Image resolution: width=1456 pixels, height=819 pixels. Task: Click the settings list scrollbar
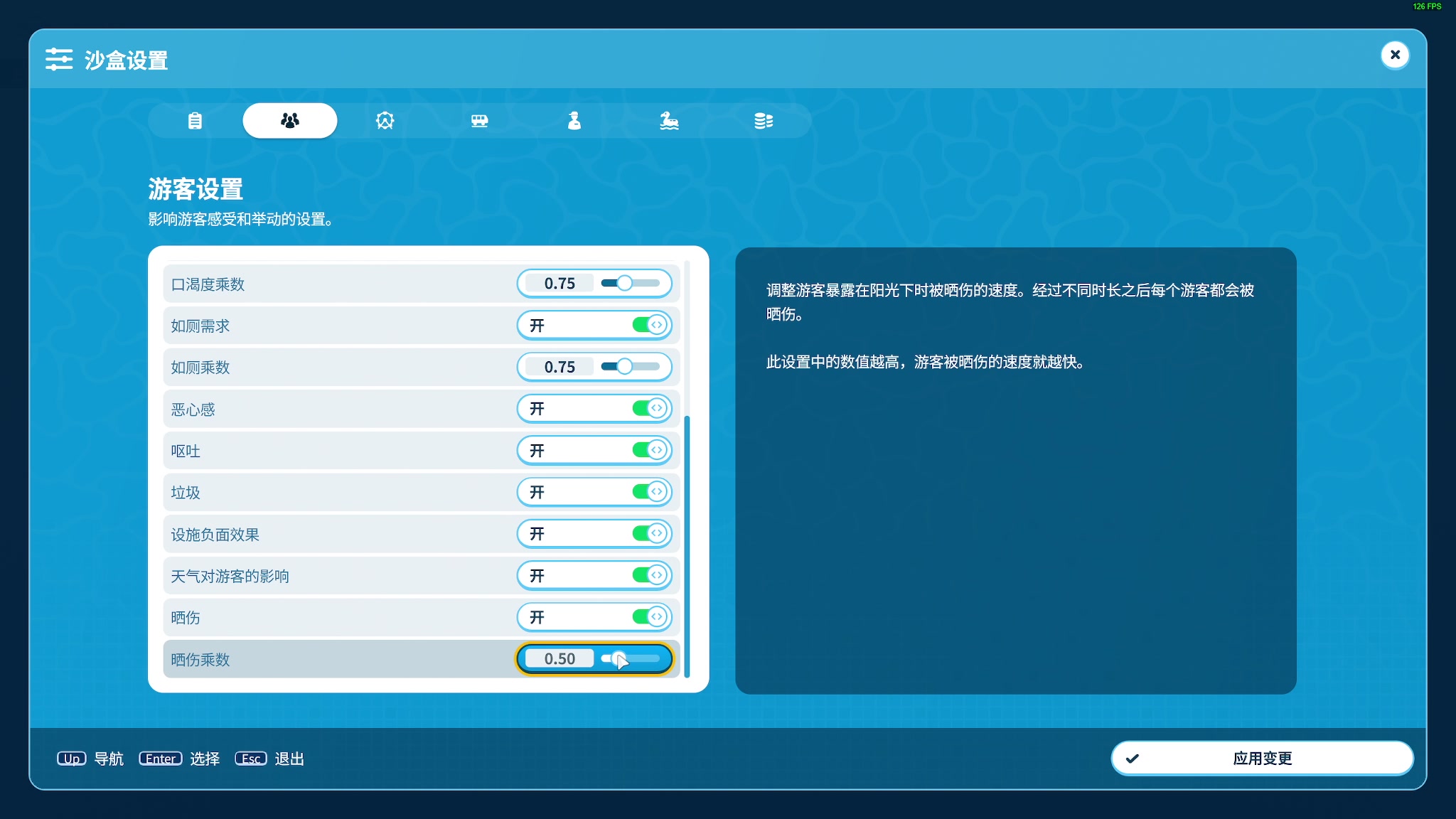(687, 546)
